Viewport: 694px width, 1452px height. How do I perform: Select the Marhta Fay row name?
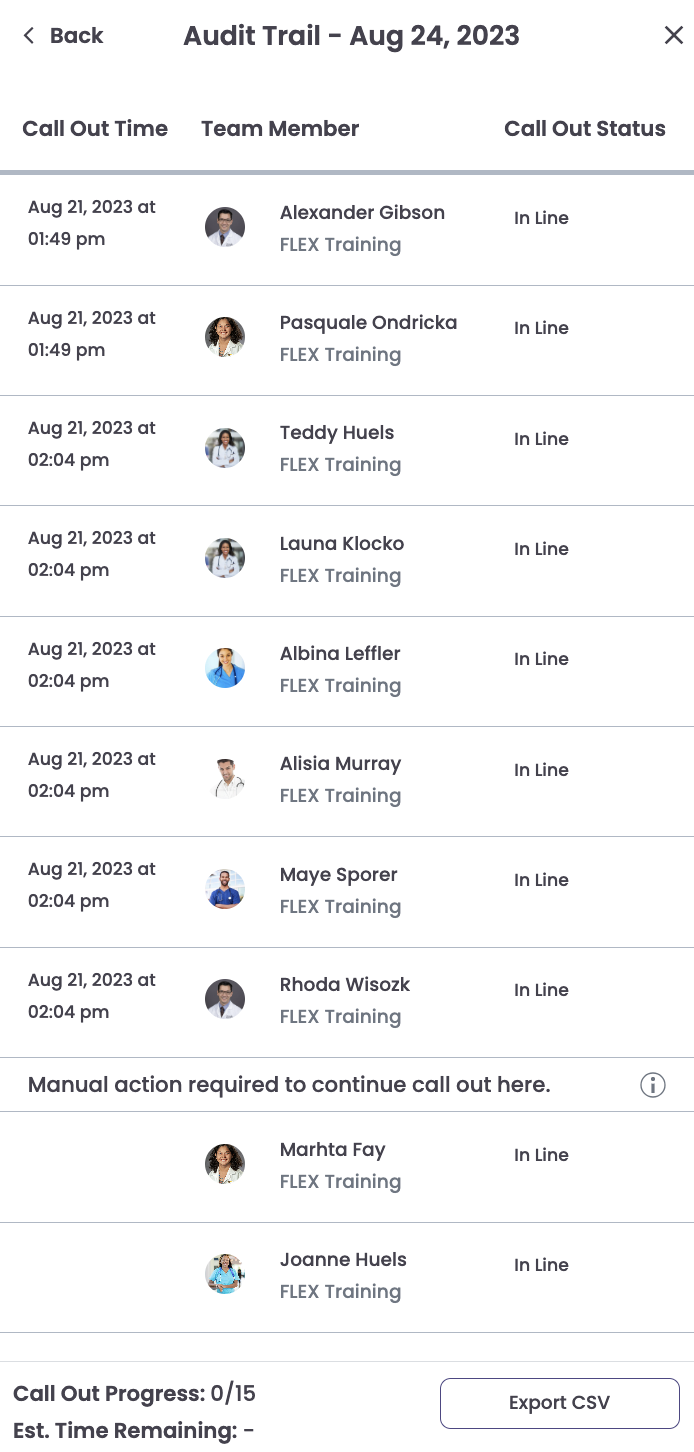click(x=332, y=1150)
